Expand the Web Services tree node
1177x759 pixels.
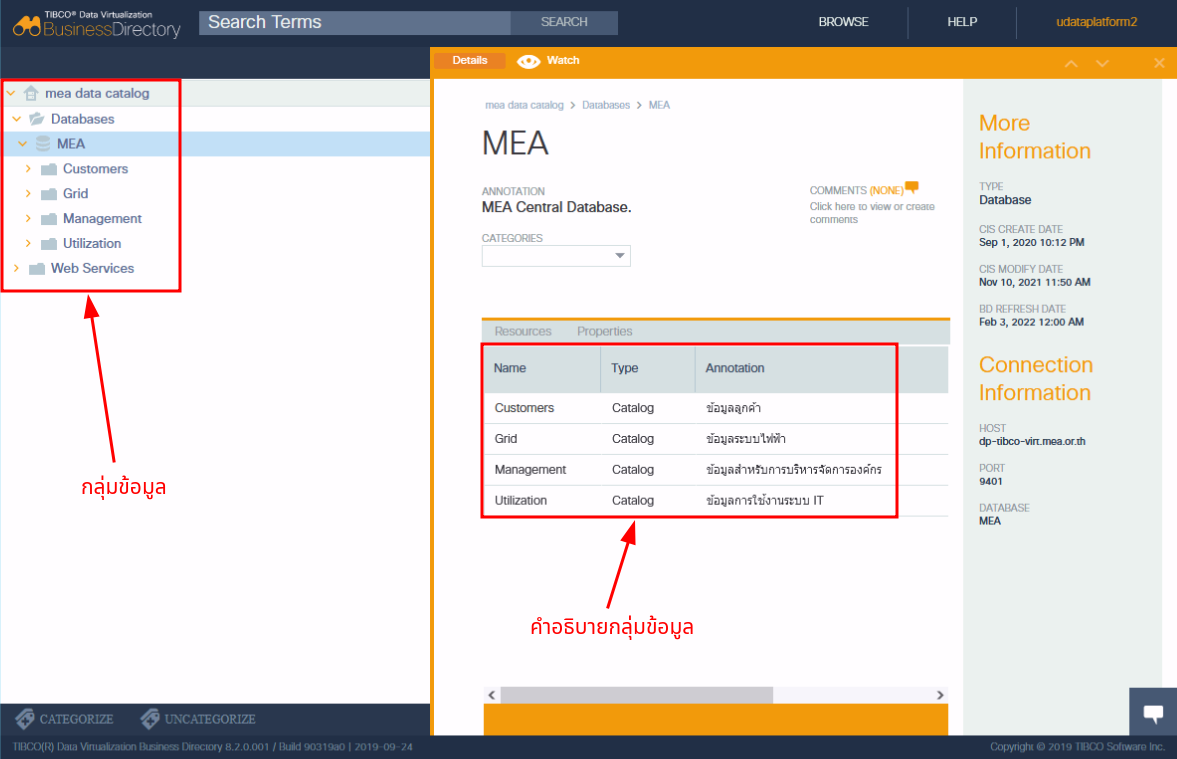click(x=16, y=268)
